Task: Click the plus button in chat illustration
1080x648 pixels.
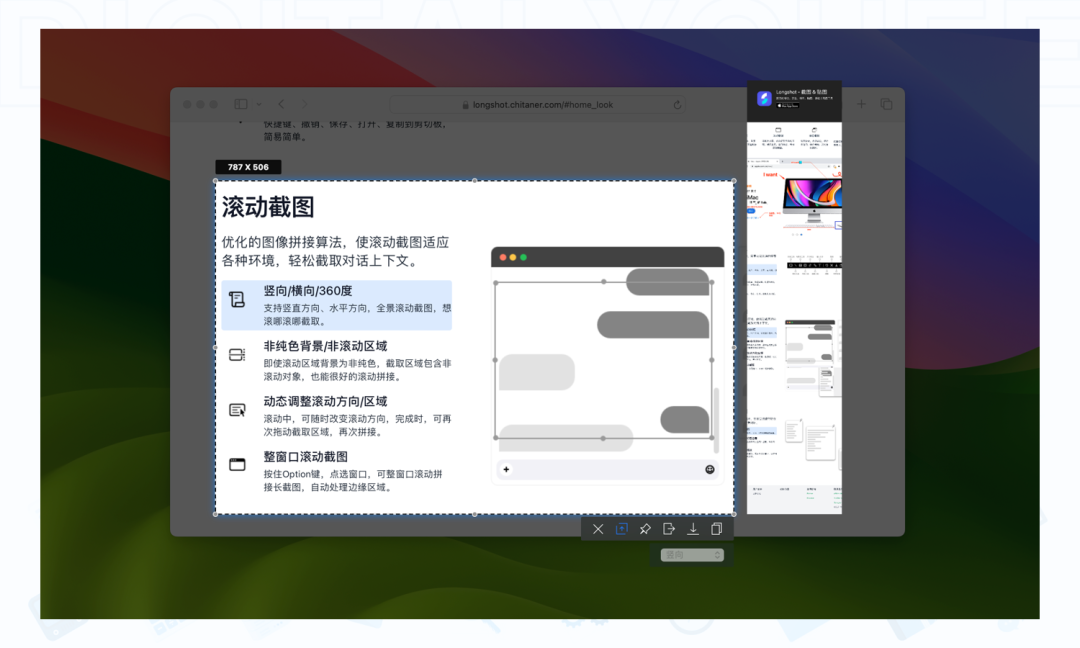Action: click(506, 470)
